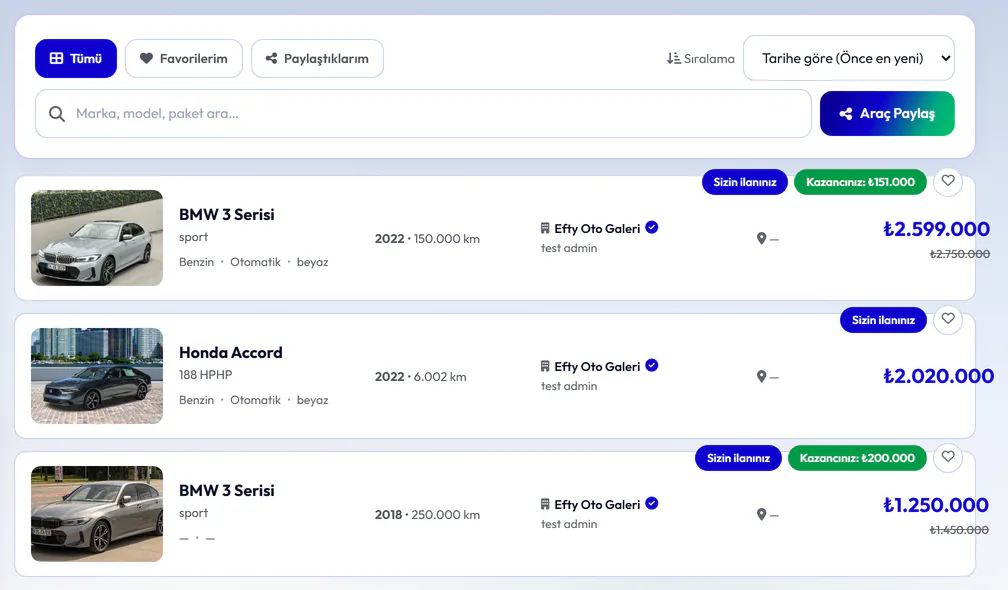Screen dimensions: 1008x590
Task: Click the Sıralama sort icon
Action: click(x=673, y=58)
